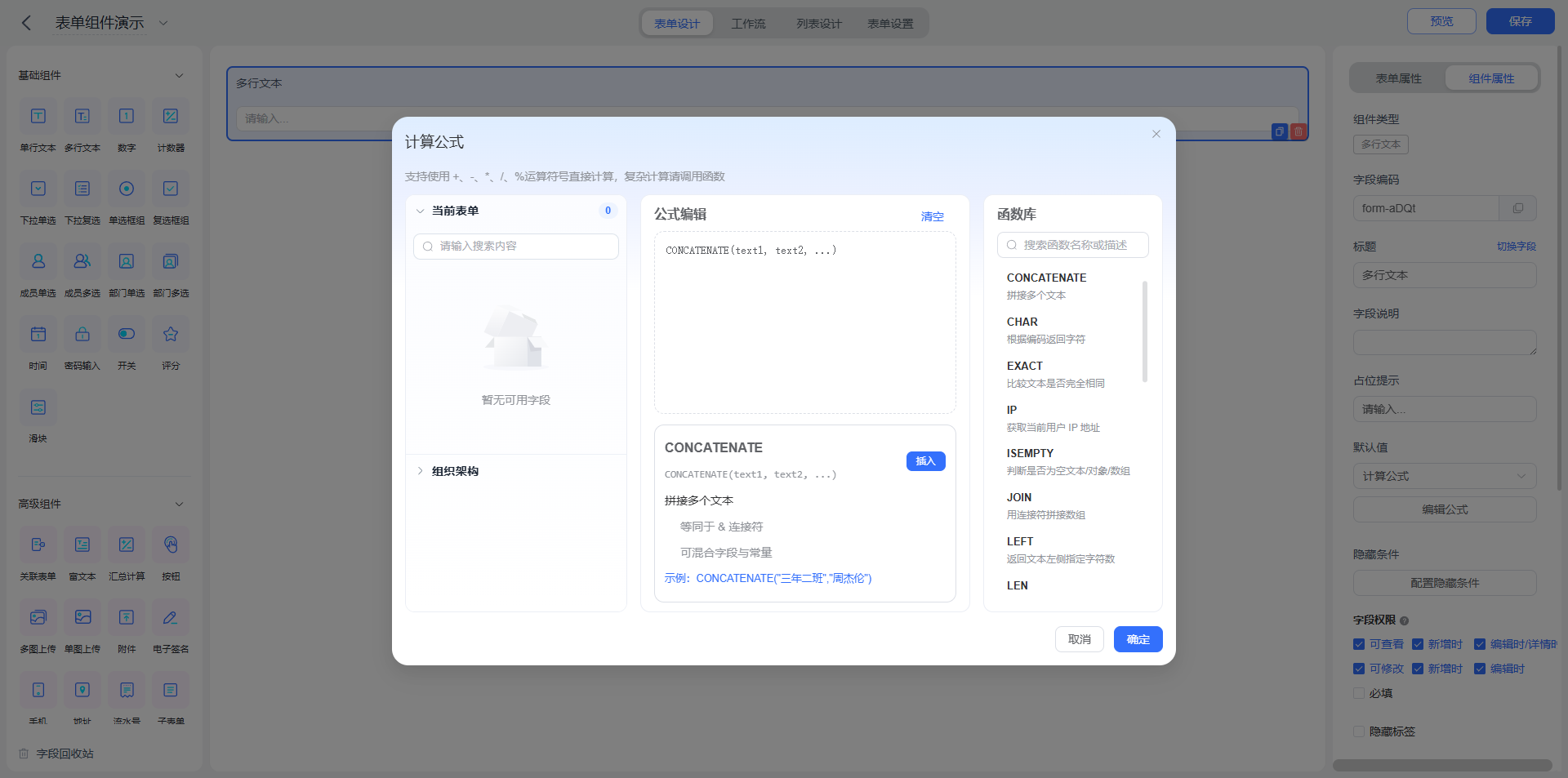
Task: Enable the 隐藏标签 checkbox
Action: pos(1359,731)
